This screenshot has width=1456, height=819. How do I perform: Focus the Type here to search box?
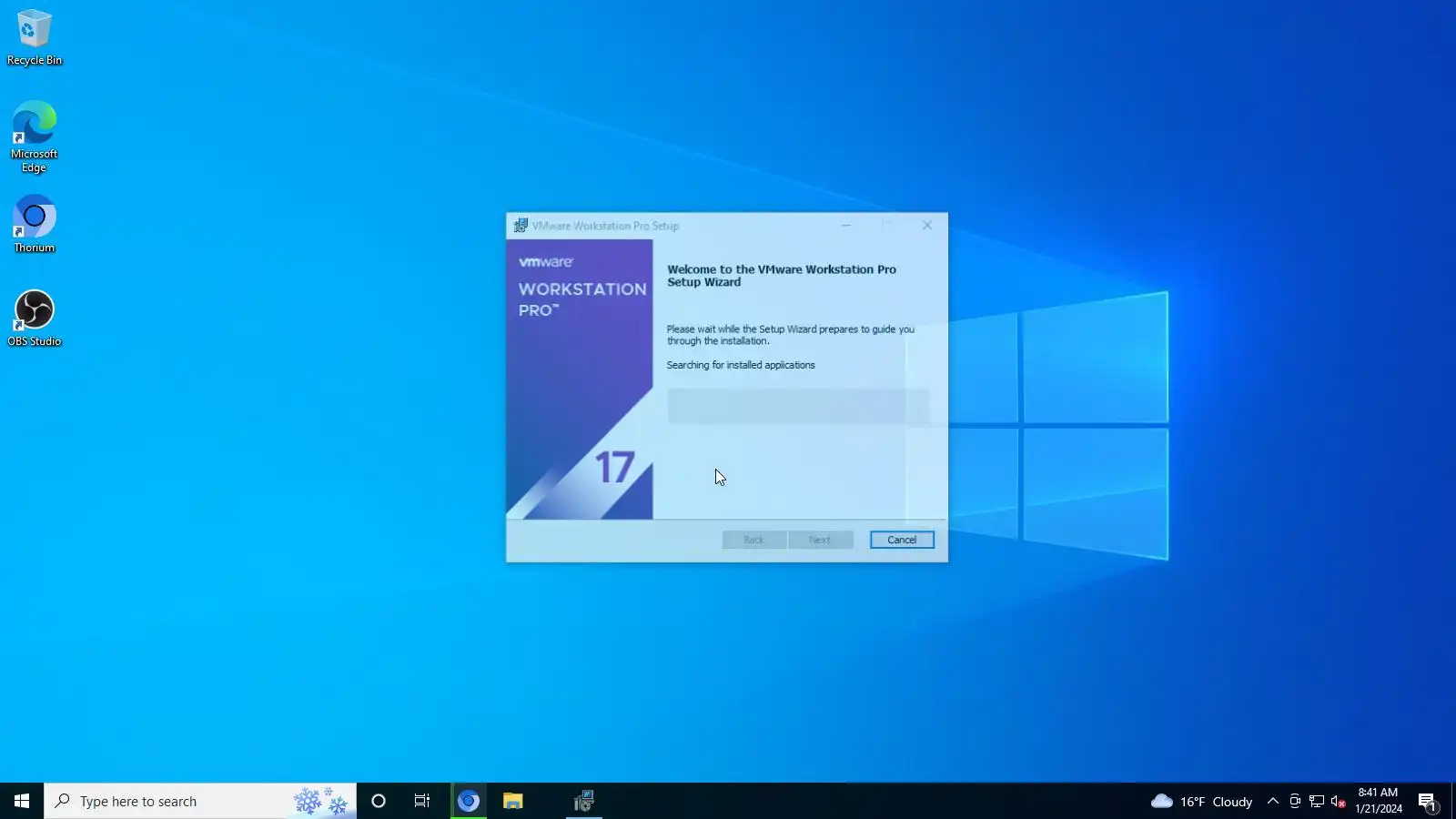coord(200,801)
